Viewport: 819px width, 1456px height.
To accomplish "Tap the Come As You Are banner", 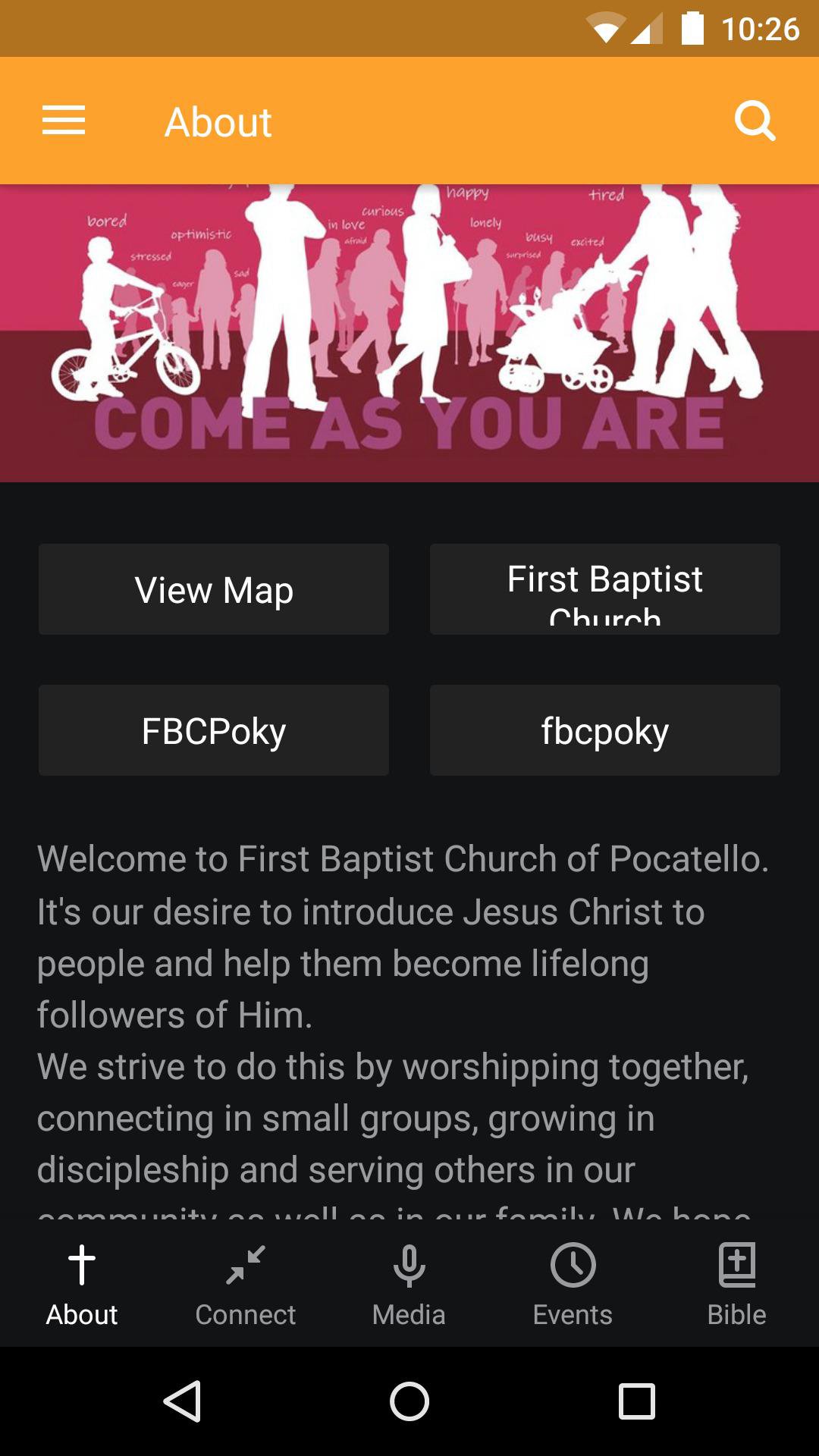I will 409,334.
